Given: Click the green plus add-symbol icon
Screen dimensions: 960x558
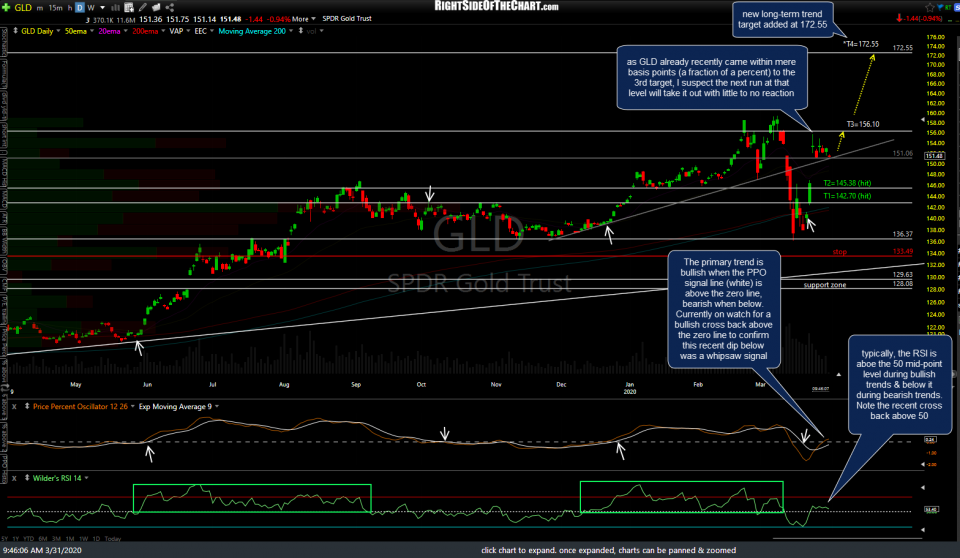Looking at the screenshot, I should pos(6,7).
